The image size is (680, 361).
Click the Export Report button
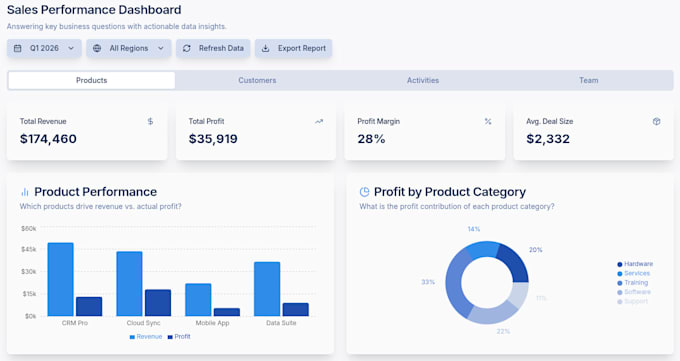click(x=293, y=48)
